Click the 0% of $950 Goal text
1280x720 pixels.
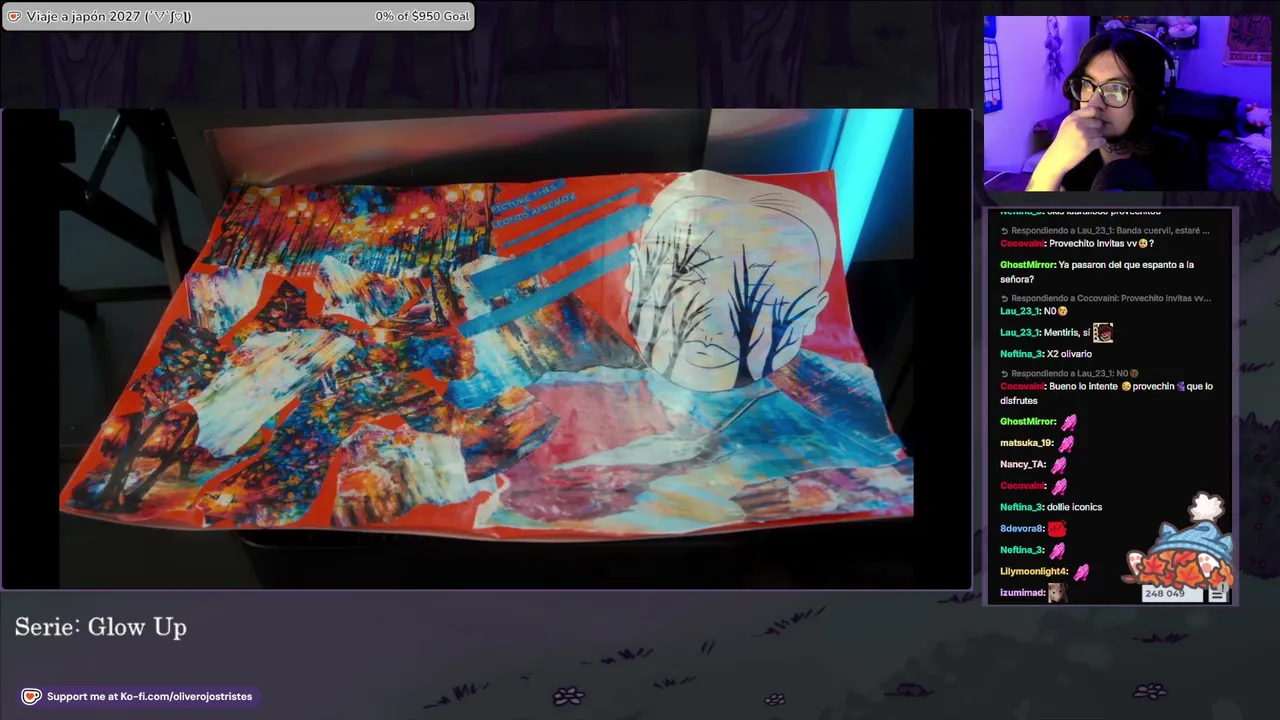(x=422, y=16)
